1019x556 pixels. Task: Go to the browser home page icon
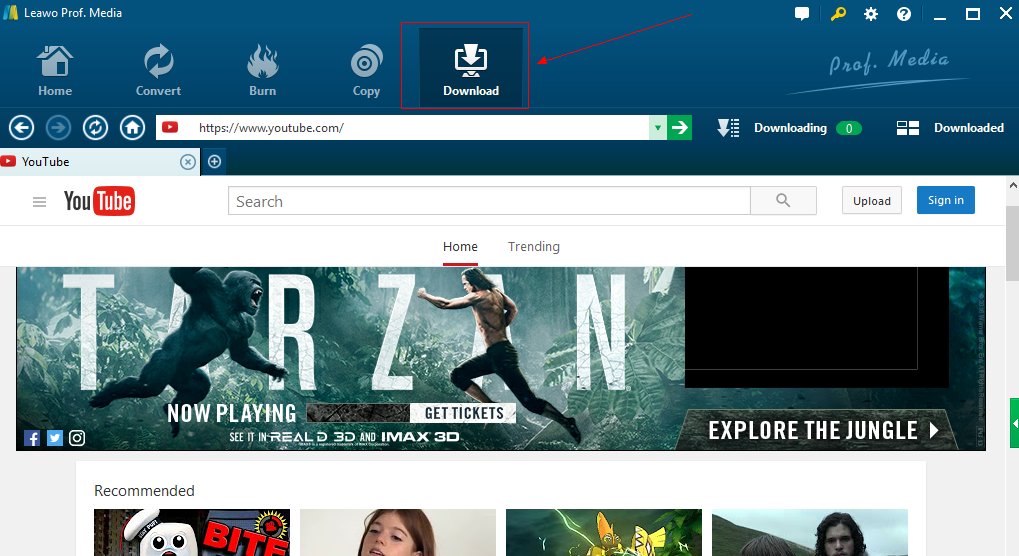(133, 127)
